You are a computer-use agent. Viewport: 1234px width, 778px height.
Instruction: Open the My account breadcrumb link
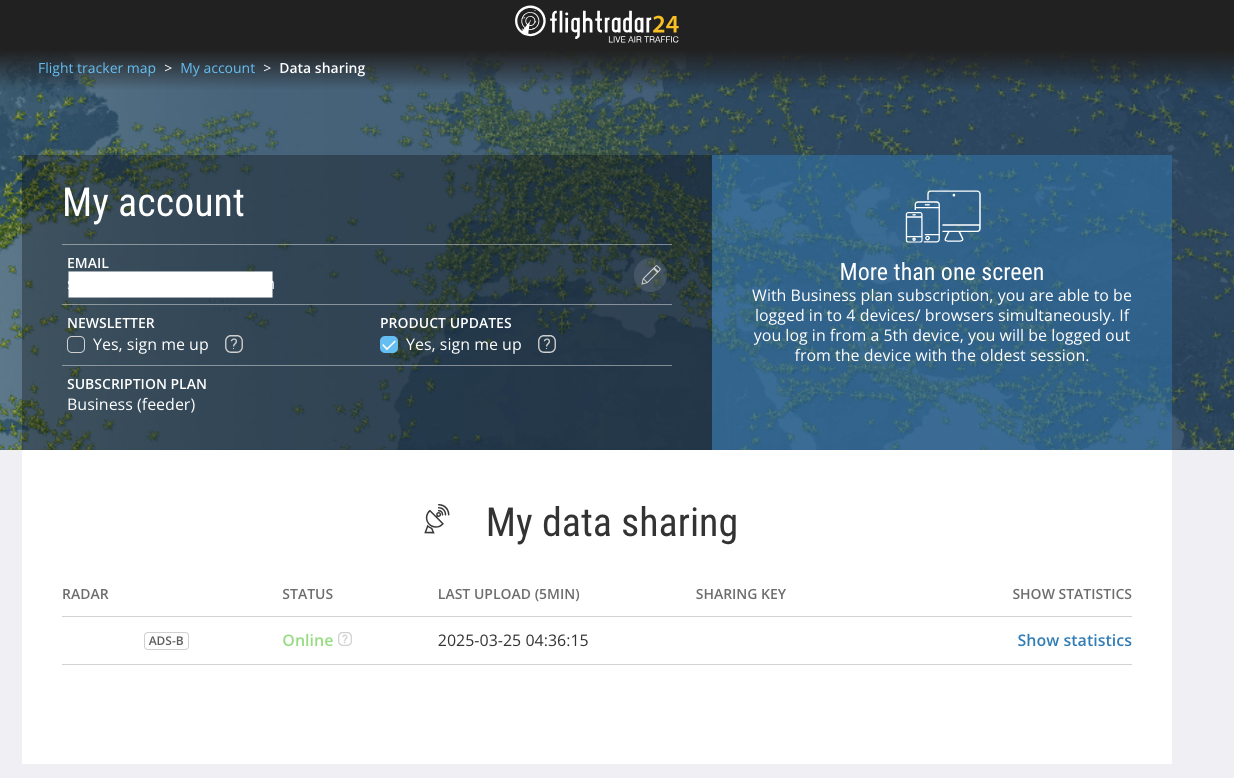tap(217, 68)
